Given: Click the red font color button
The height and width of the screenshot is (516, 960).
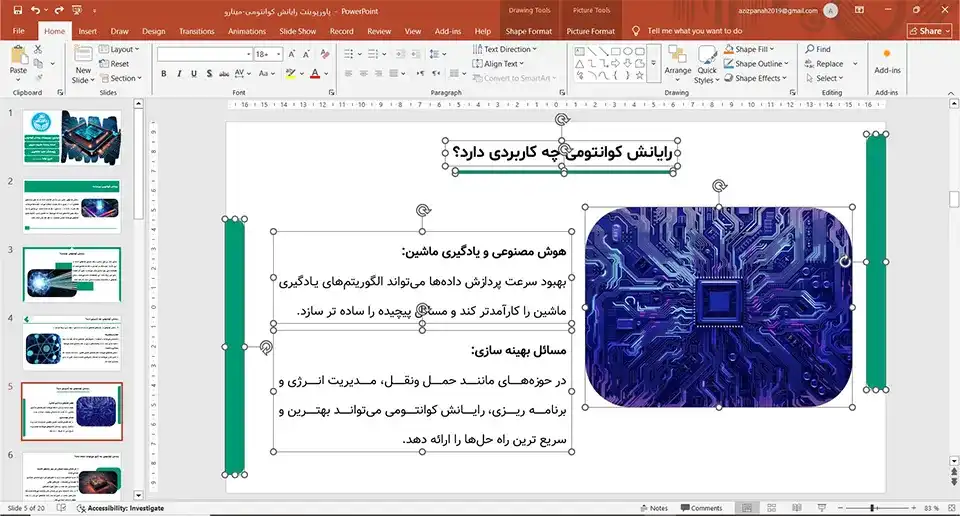Looking at the screenshot, I should (x=315, y=73).
